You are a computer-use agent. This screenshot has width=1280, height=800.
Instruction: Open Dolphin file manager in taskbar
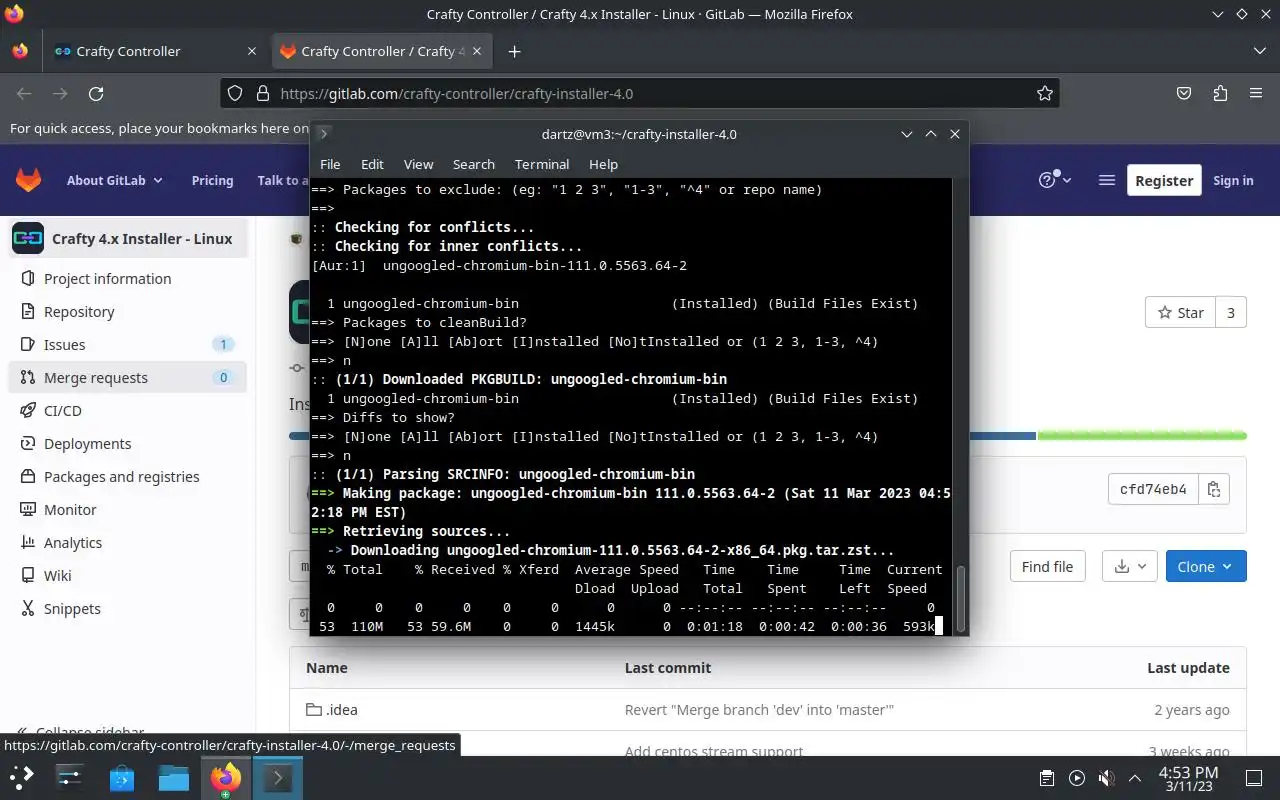[173, 777]
